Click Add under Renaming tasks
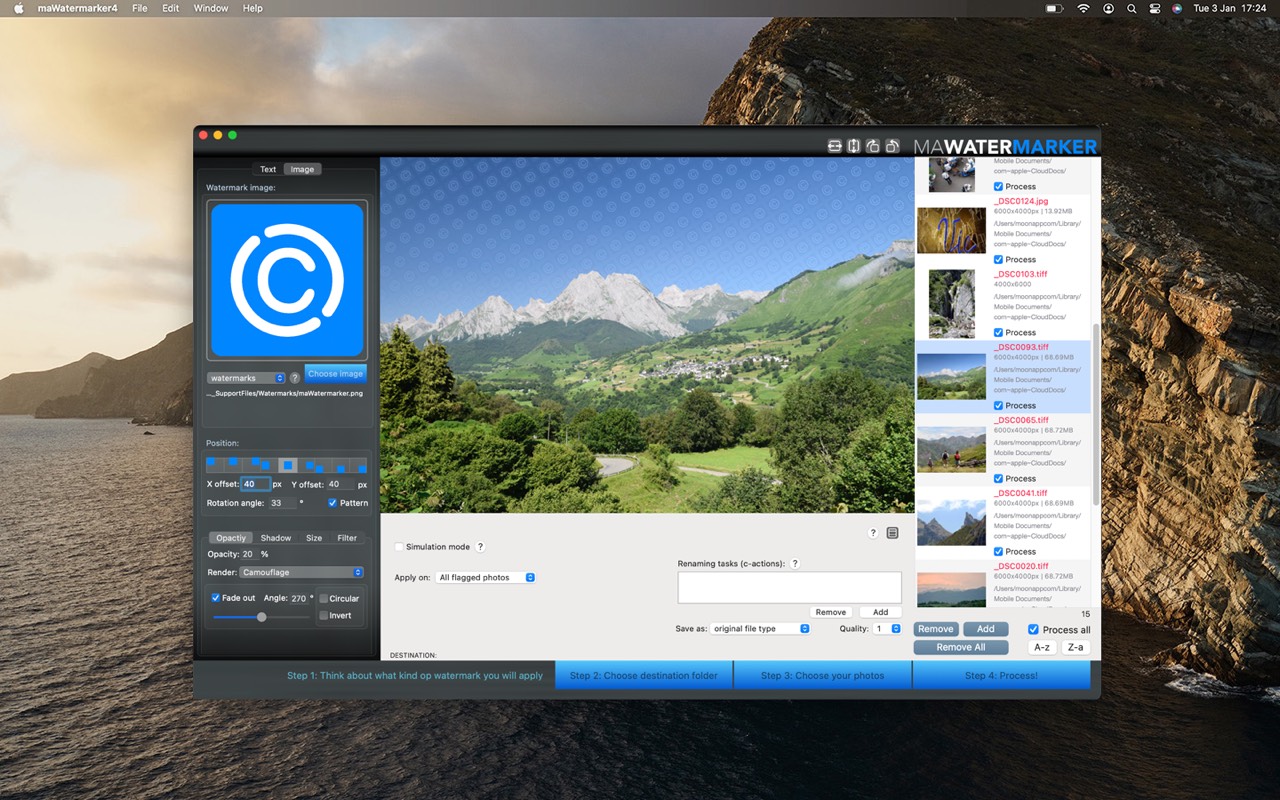Image resolution: width=1280 pixels, height=800 pixels. (880, 612)
